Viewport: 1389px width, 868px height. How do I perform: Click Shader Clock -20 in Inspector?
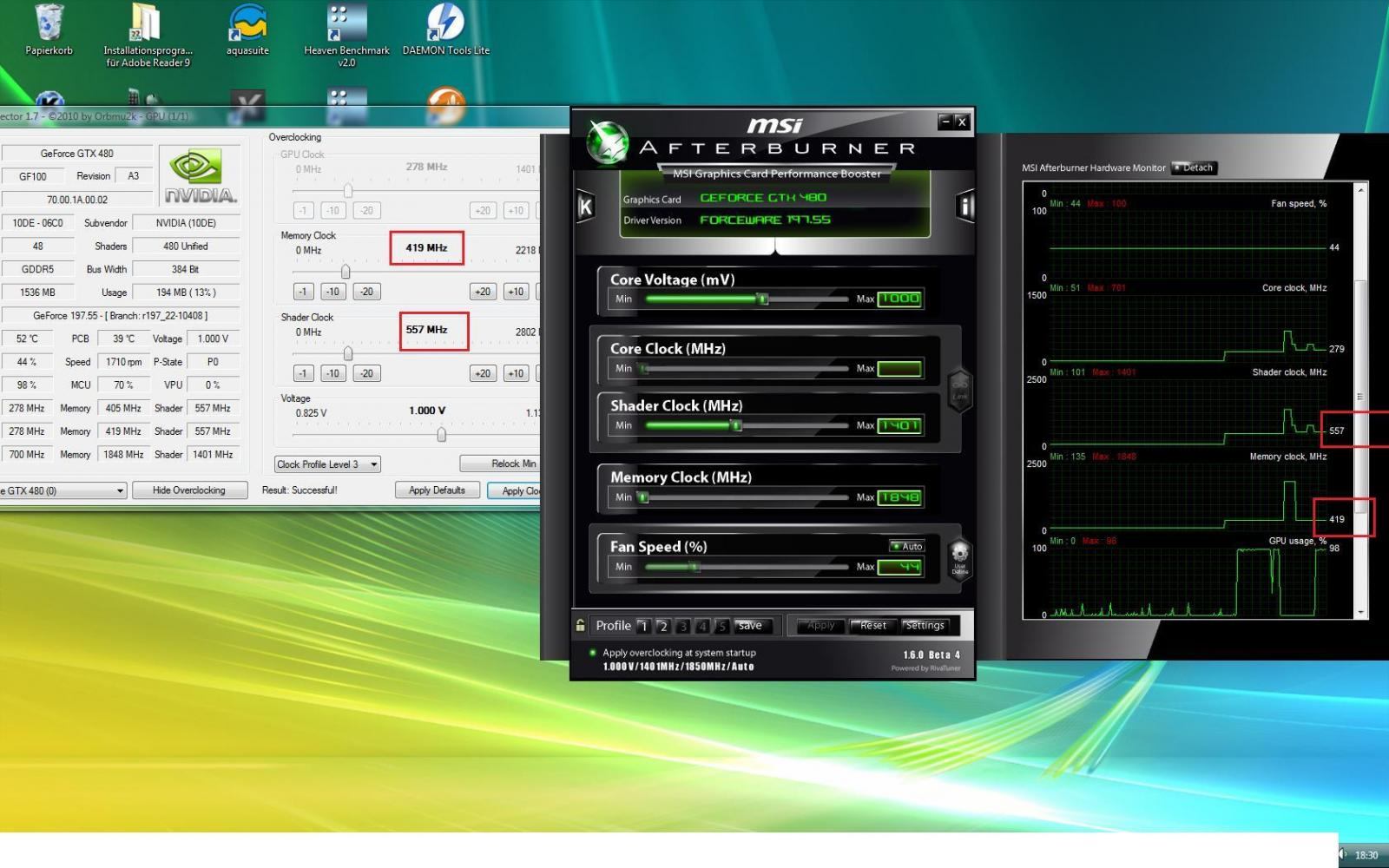click(366, 373)
